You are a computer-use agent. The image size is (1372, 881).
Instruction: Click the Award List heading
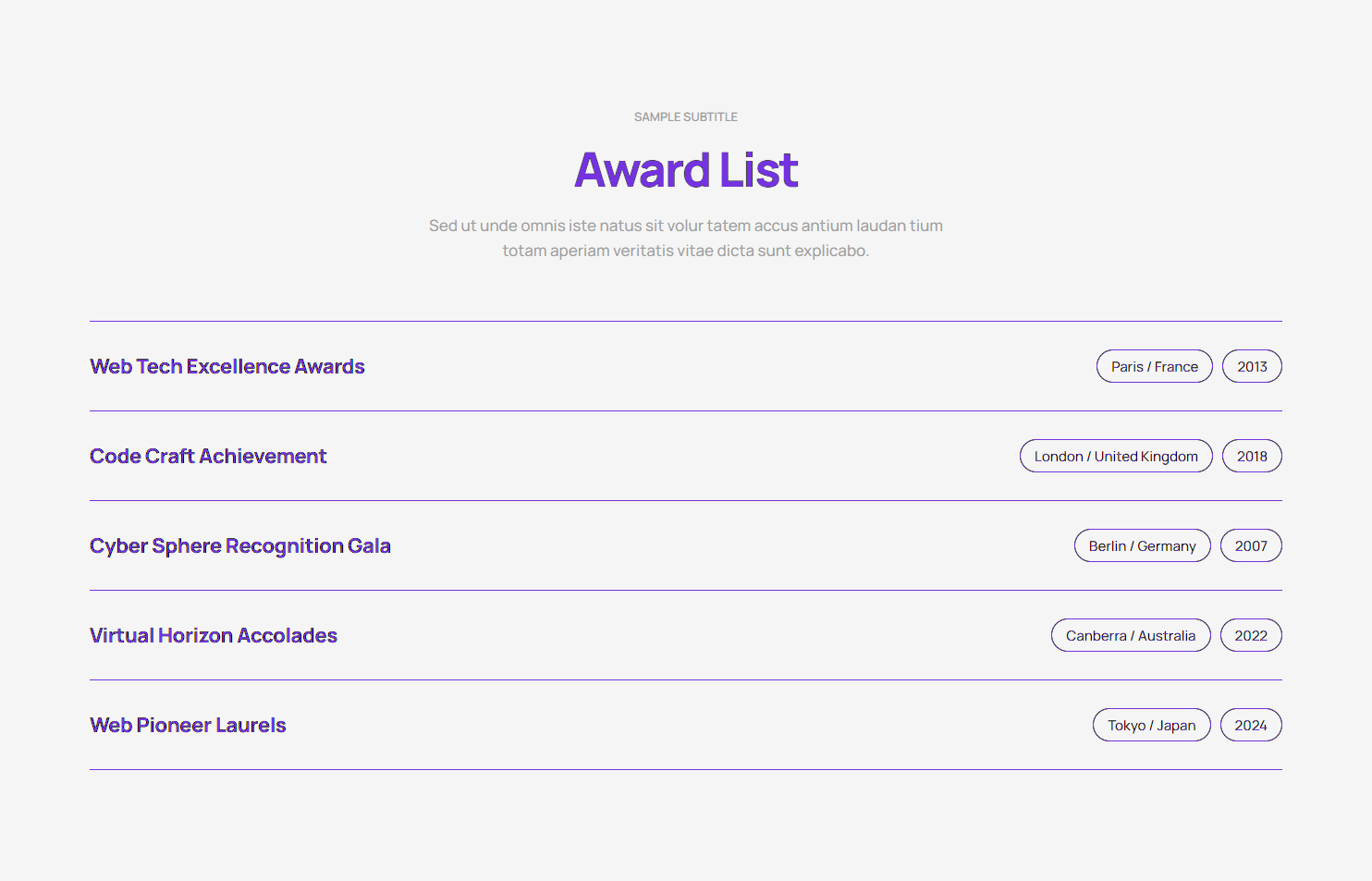pyautogui.click(x=686, y=170)
